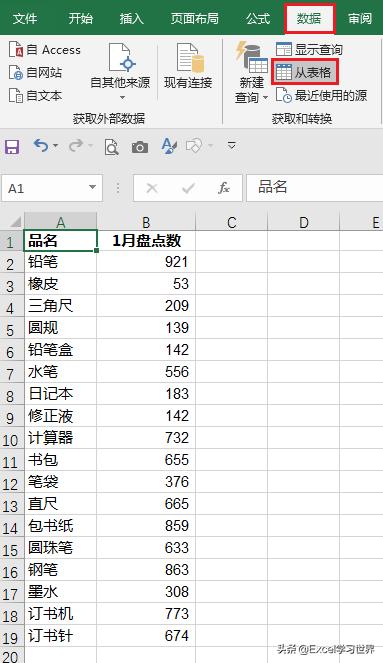Screen dimensions: 383x663
Task: Select header cell 1月盘点数
Action: pyautogui.click(x=146, y=241)
